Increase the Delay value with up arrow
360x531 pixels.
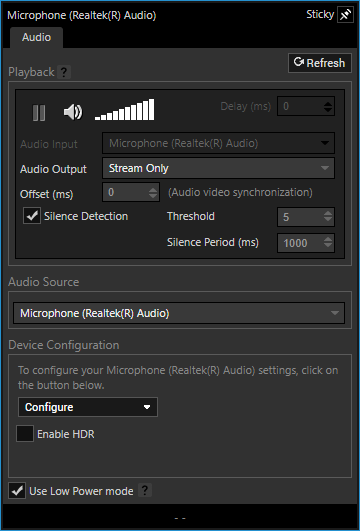[327, 103]
